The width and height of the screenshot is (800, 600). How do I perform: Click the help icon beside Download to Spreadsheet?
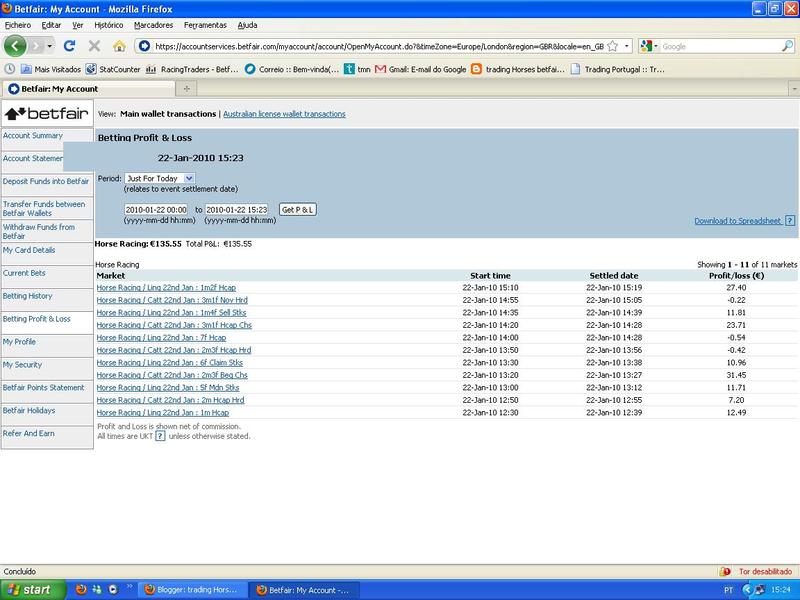(x=790, y=221)
